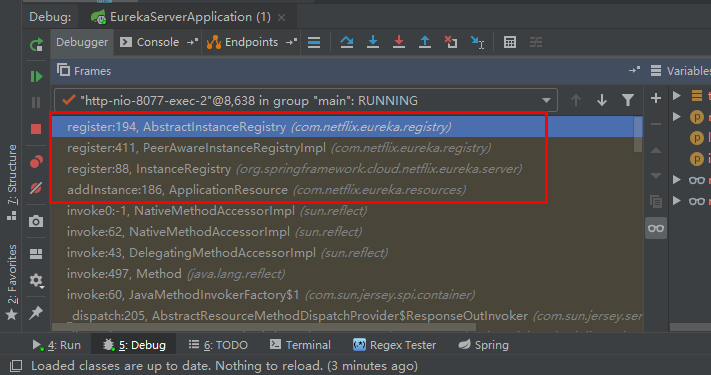Restore Endpoints view arrow icon

(x=291, y=42)
